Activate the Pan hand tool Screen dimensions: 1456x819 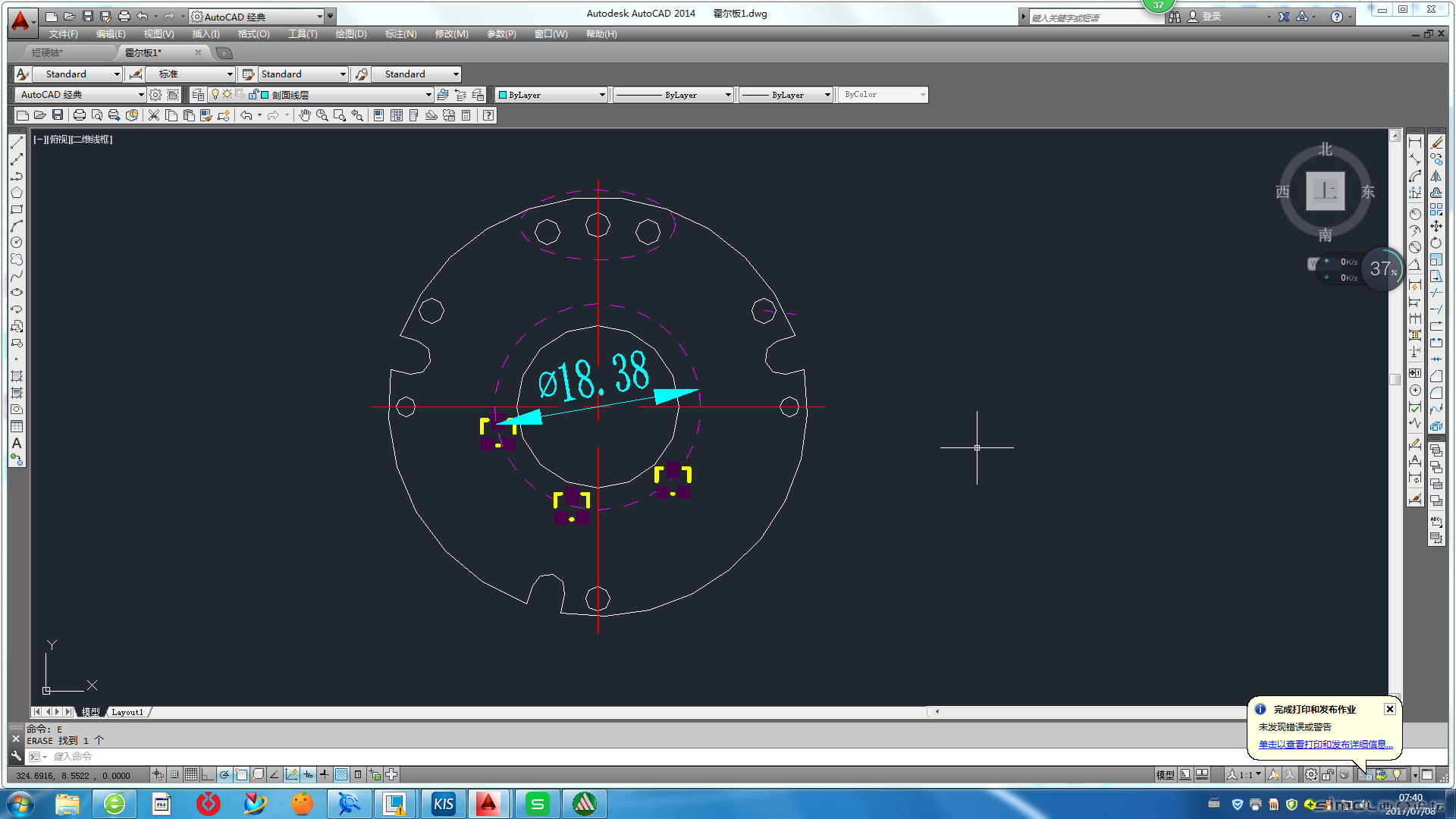304,115
